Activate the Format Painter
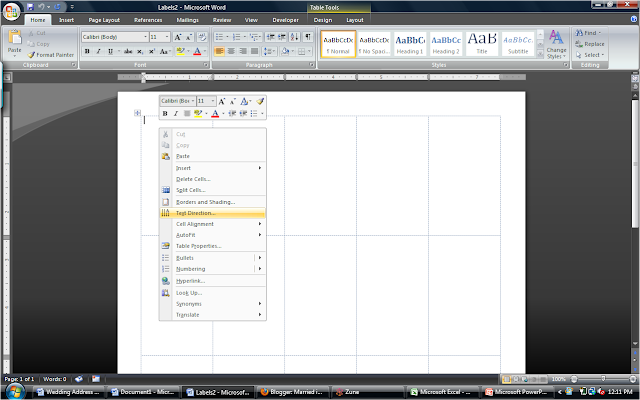Image resolution: width=640 pixels, height=400 pixels. pos(51,55)
